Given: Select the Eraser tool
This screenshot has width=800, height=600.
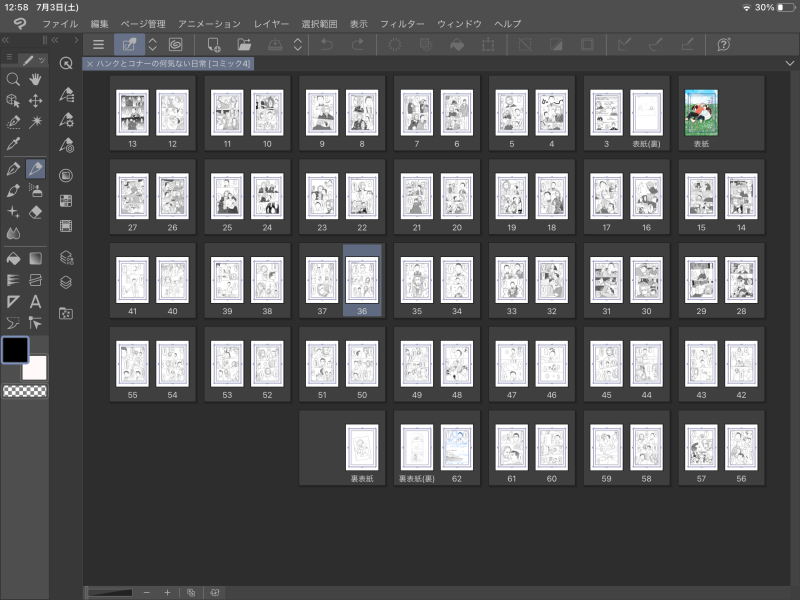Looking at the screenshot, I should [x=35, y=212].
